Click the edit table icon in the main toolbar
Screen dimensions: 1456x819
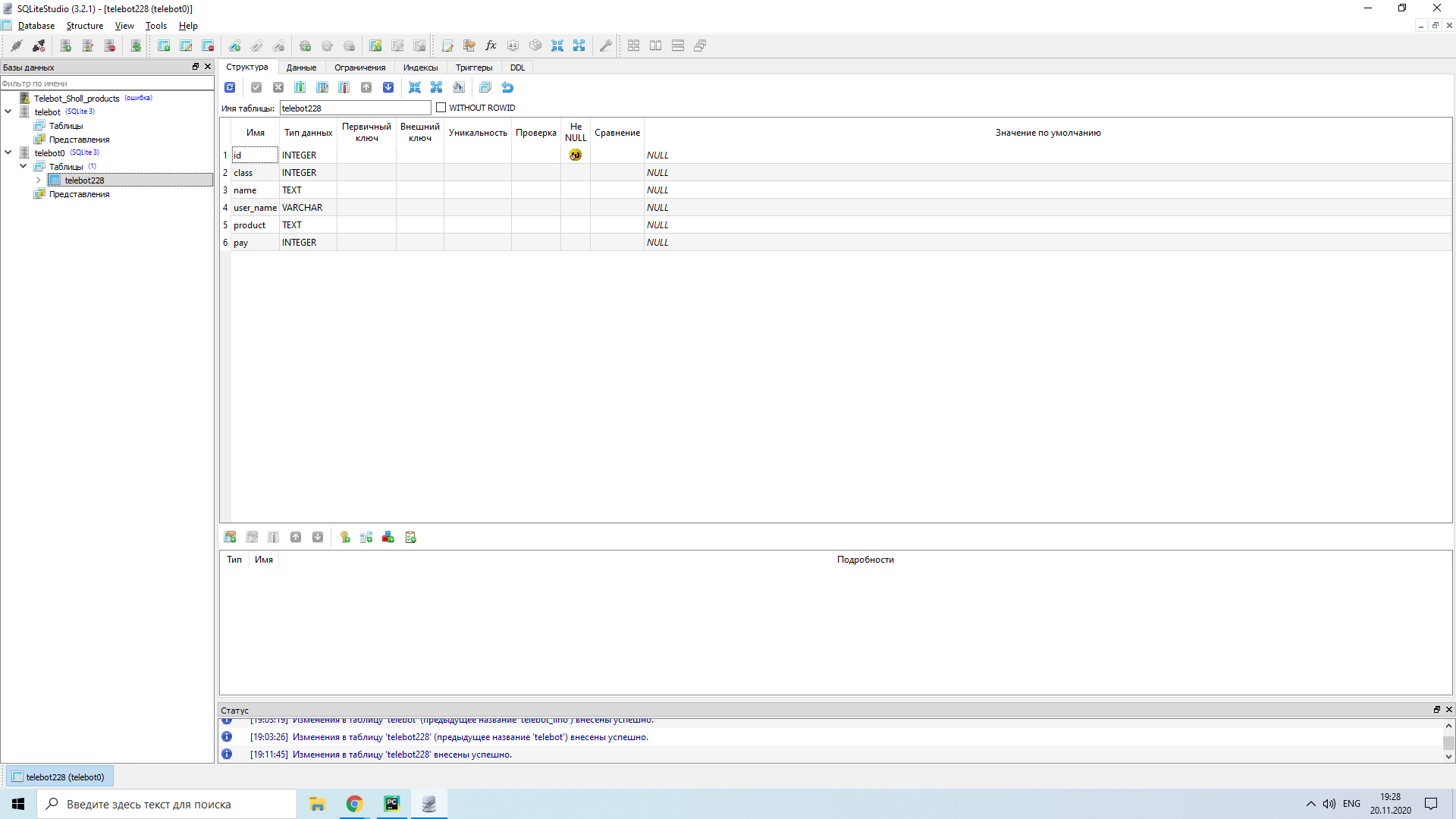click(186, 46)
